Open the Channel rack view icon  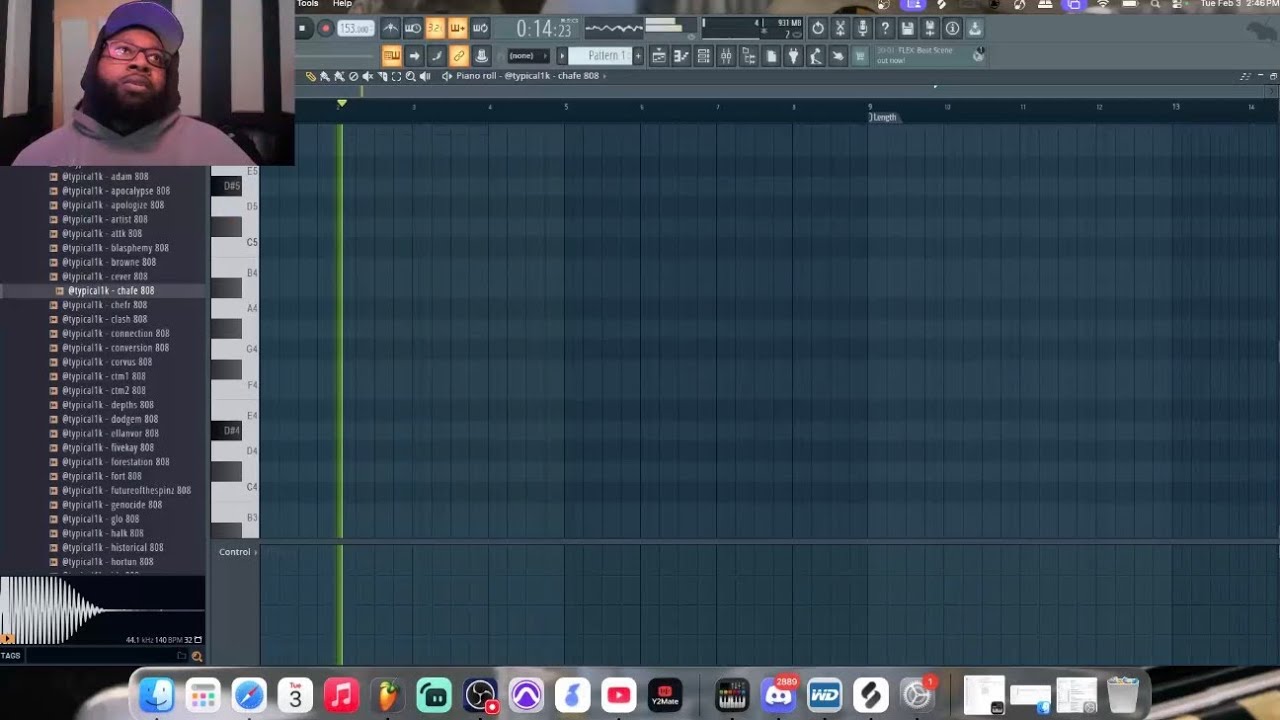(x=703, y=56)
